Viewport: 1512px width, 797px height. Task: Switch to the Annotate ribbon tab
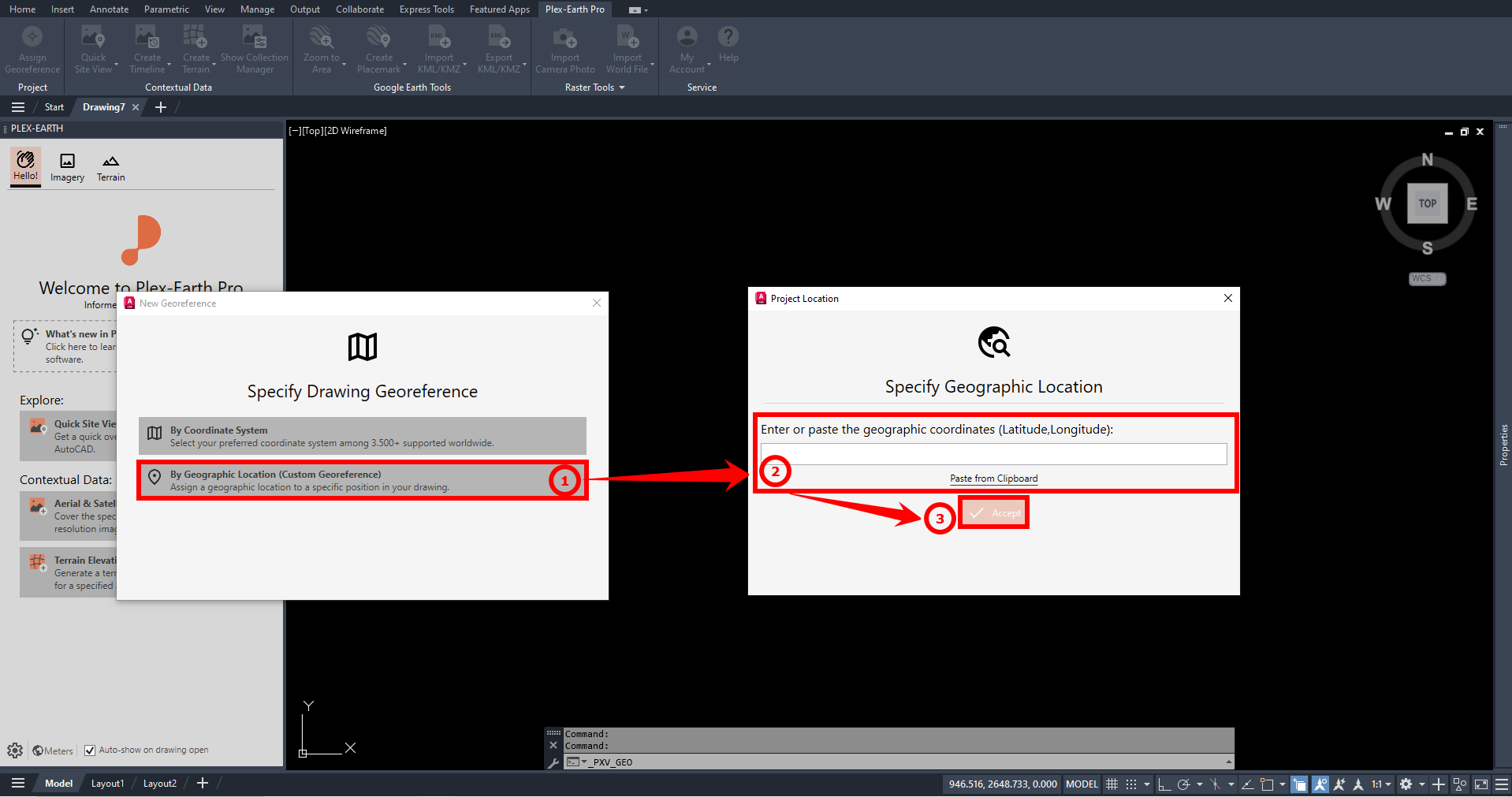pyautogui.click(x=109, y=9)
